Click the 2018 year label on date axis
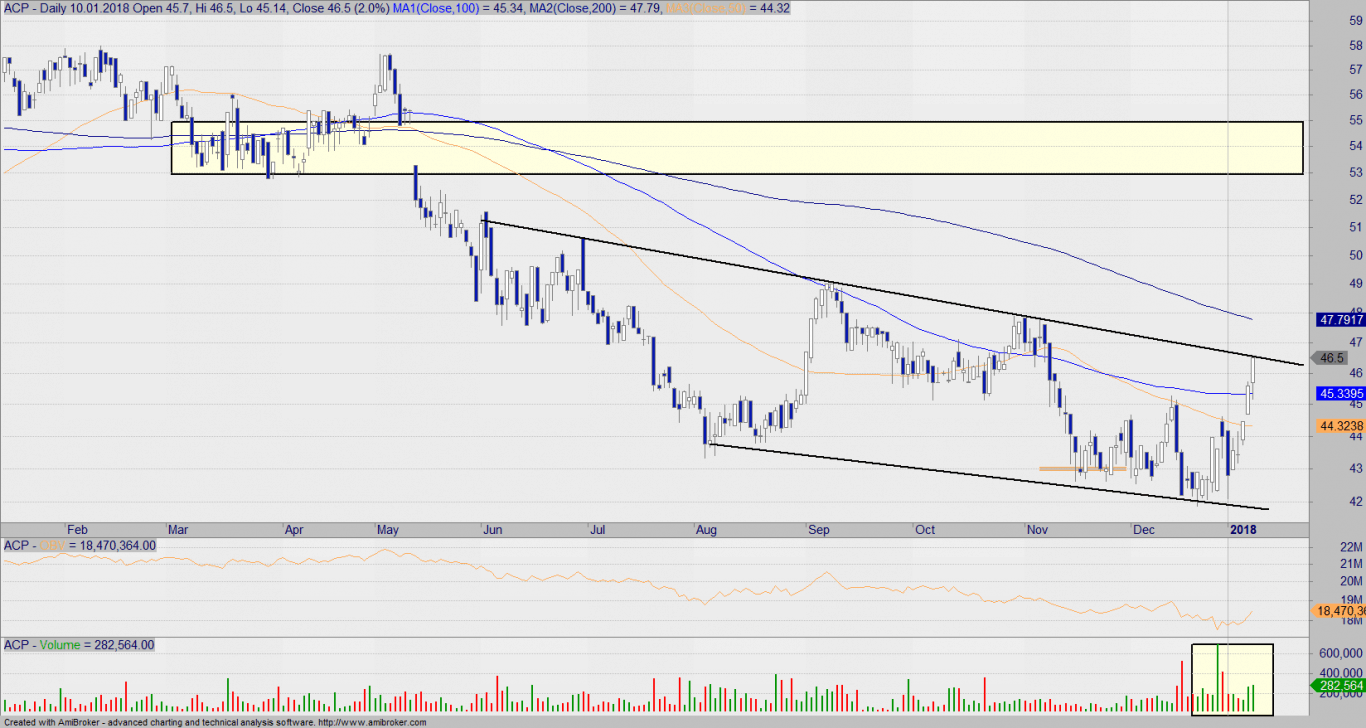The image size is (1366, 728). pyautogui.click(x=1243, y=529)
